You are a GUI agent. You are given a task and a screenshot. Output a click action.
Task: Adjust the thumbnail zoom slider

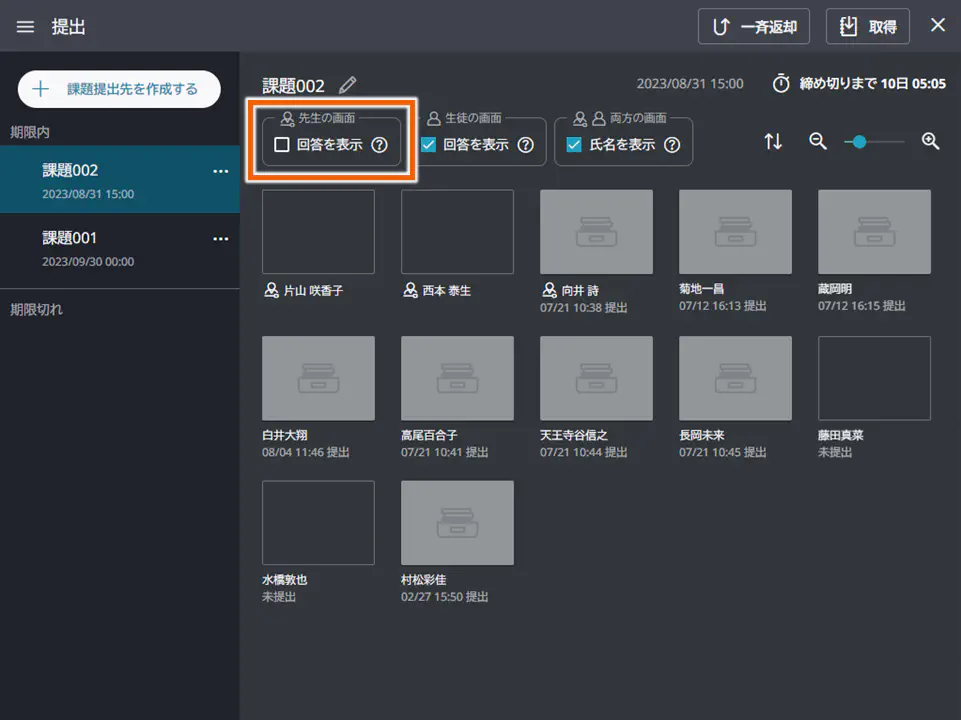coord(860,142)
